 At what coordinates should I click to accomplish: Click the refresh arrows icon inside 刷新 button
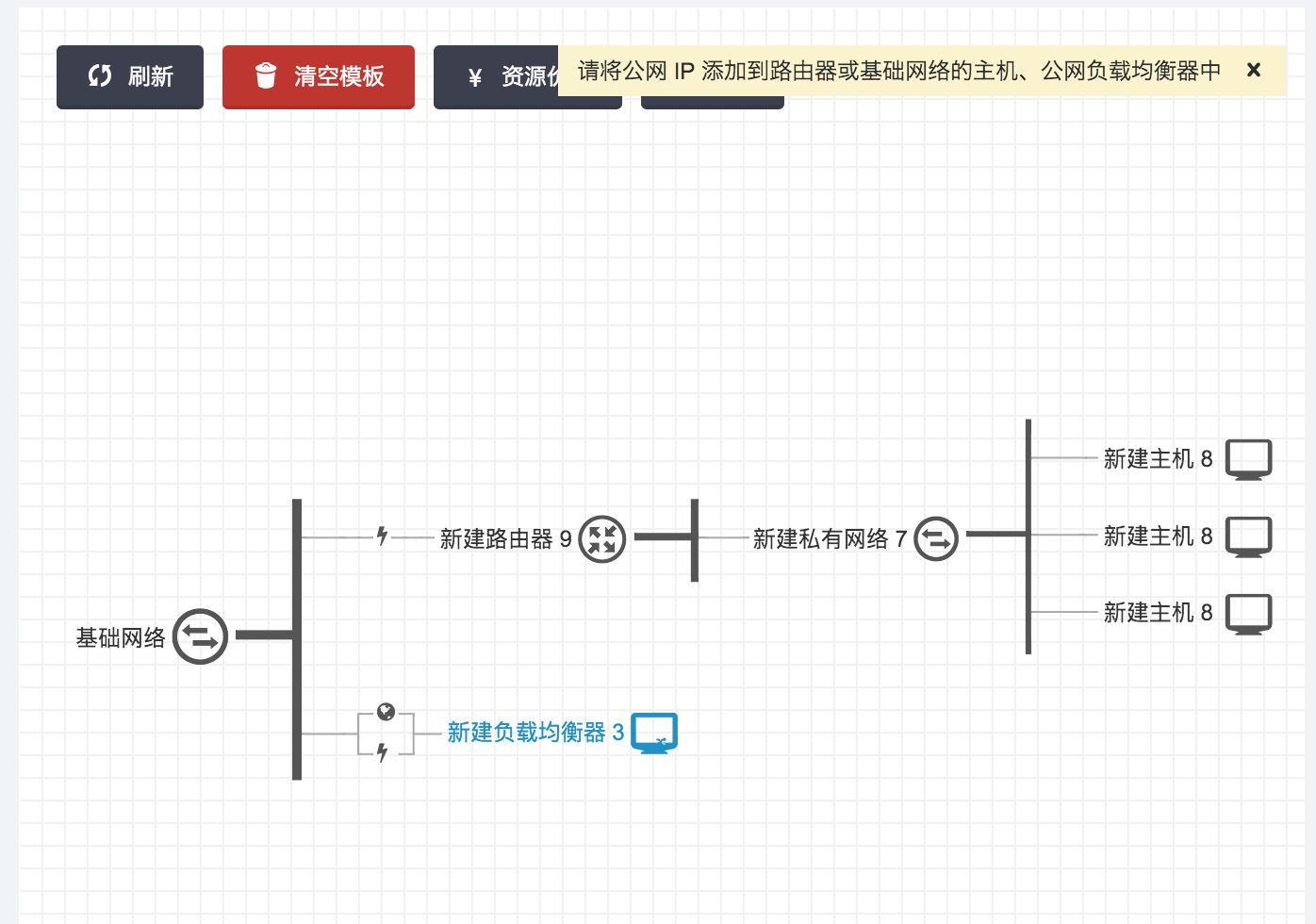[x=99, y=76]
